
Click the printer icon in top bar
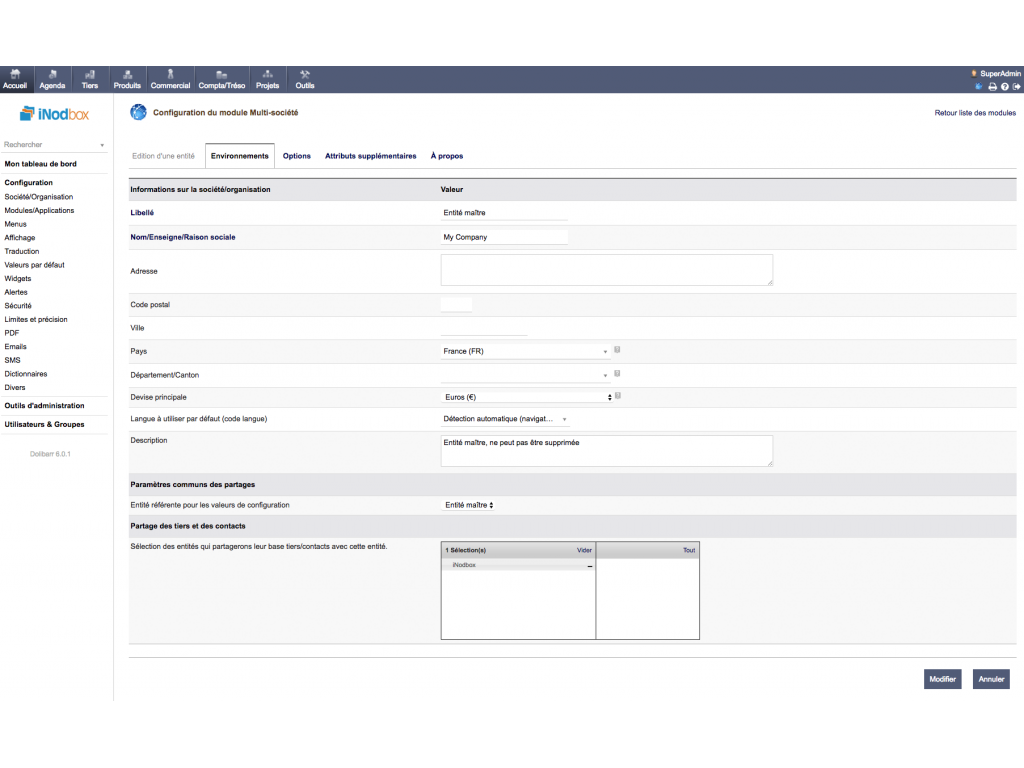(992, 86)
